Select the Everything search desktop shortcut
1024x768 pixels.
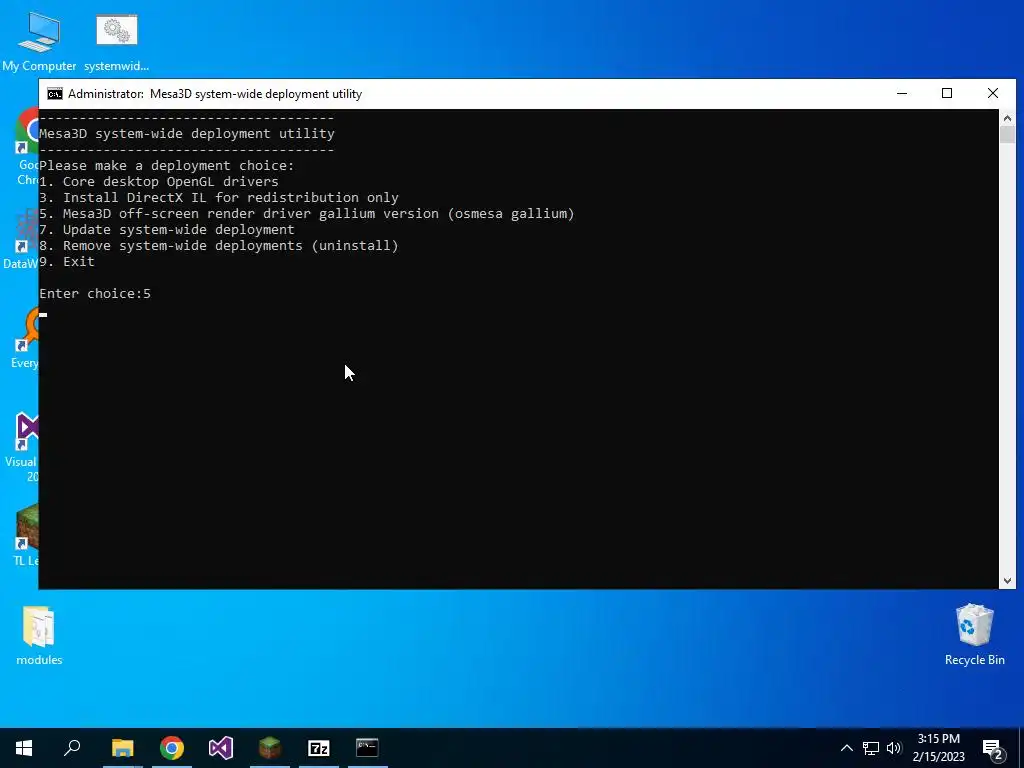(25, 338)
